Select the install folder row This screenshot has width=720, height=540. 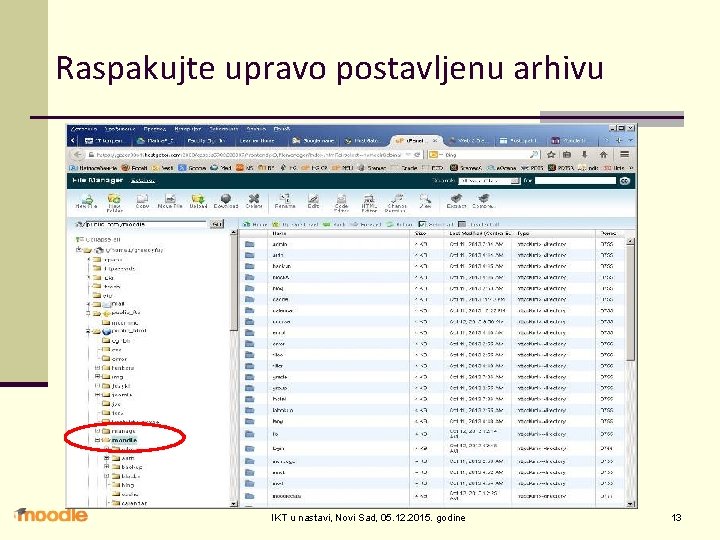[433, 399]
